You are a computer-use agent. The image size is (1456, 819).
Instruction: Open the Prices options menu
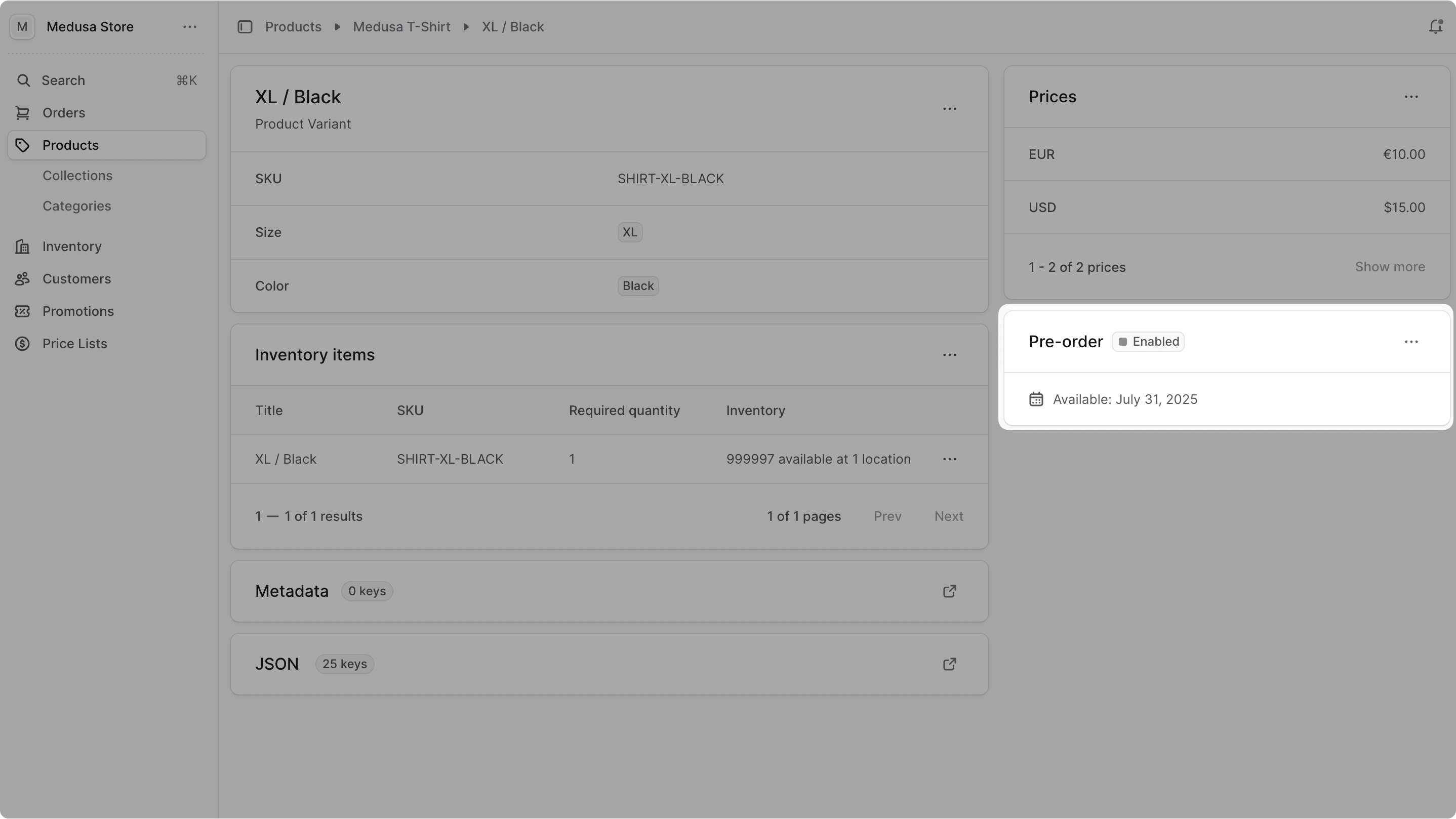pos(1411,97)
